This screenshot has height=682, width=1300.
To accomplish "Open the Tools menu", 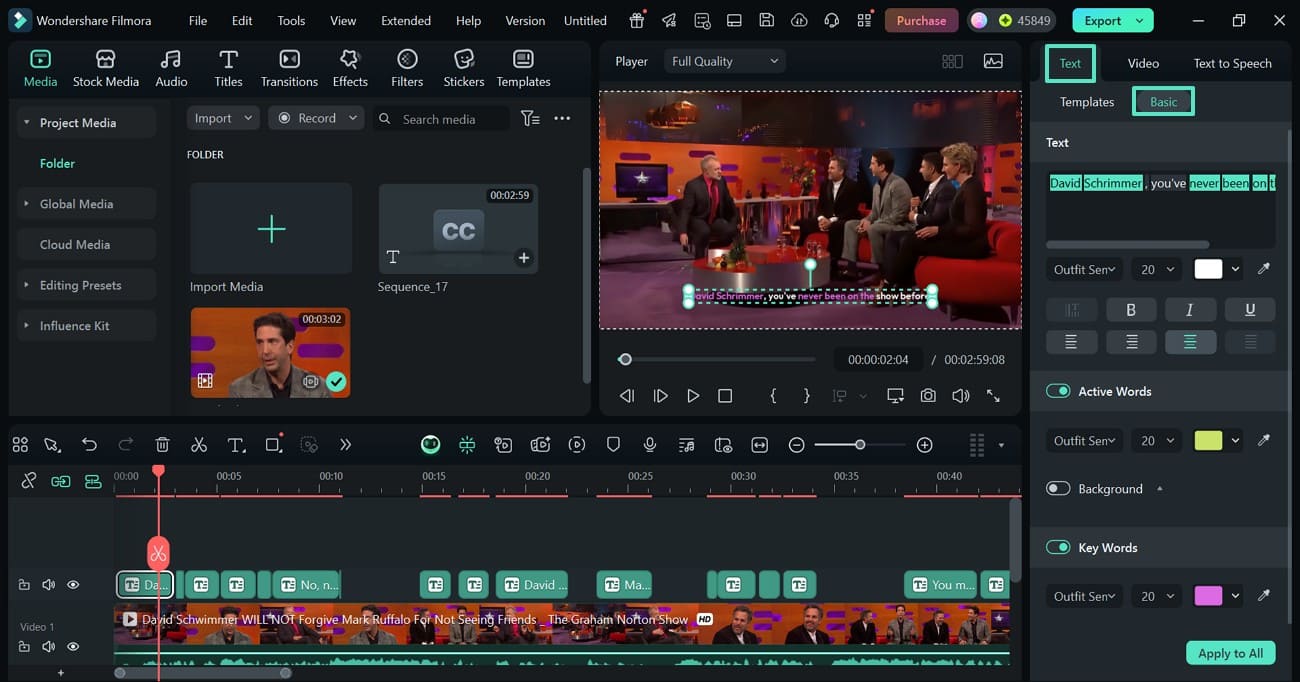I will coord(291,20).
